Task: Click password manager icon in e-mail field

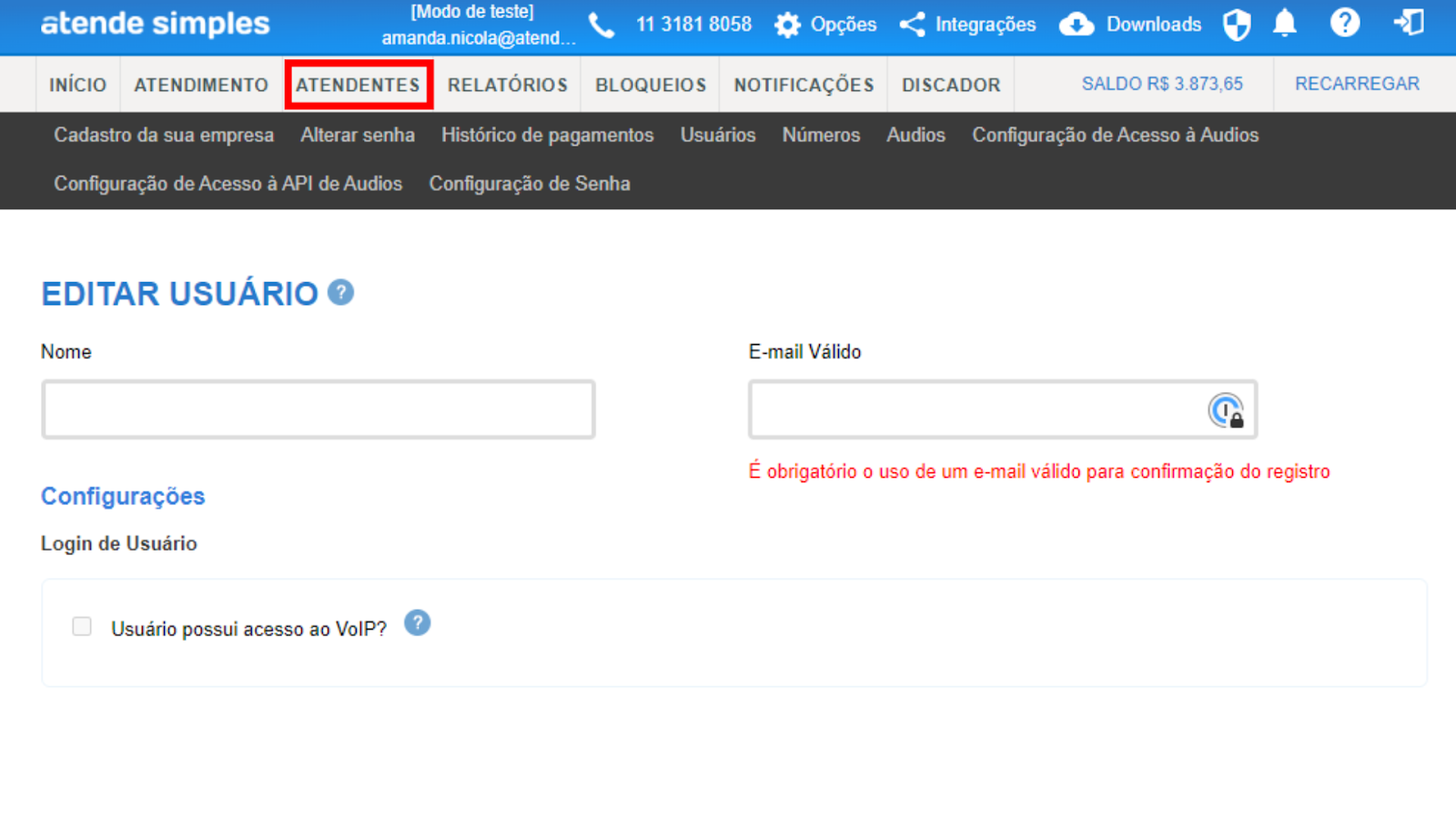Action: [x=1226, y=410]
